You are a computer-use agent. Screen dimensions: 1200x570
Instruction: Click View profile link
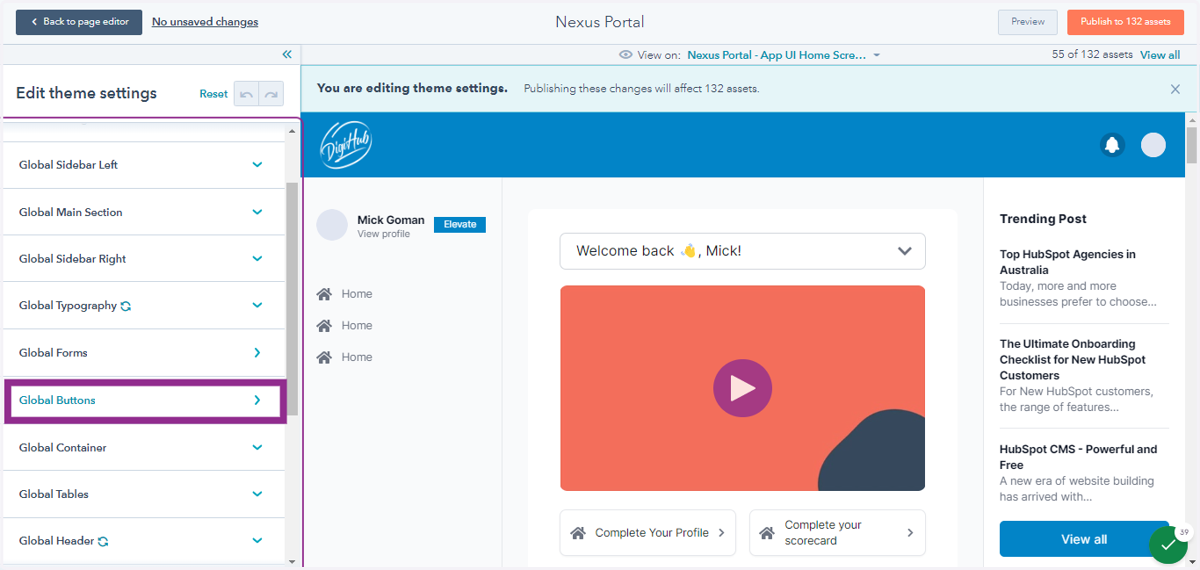click(x=383, y=234)
